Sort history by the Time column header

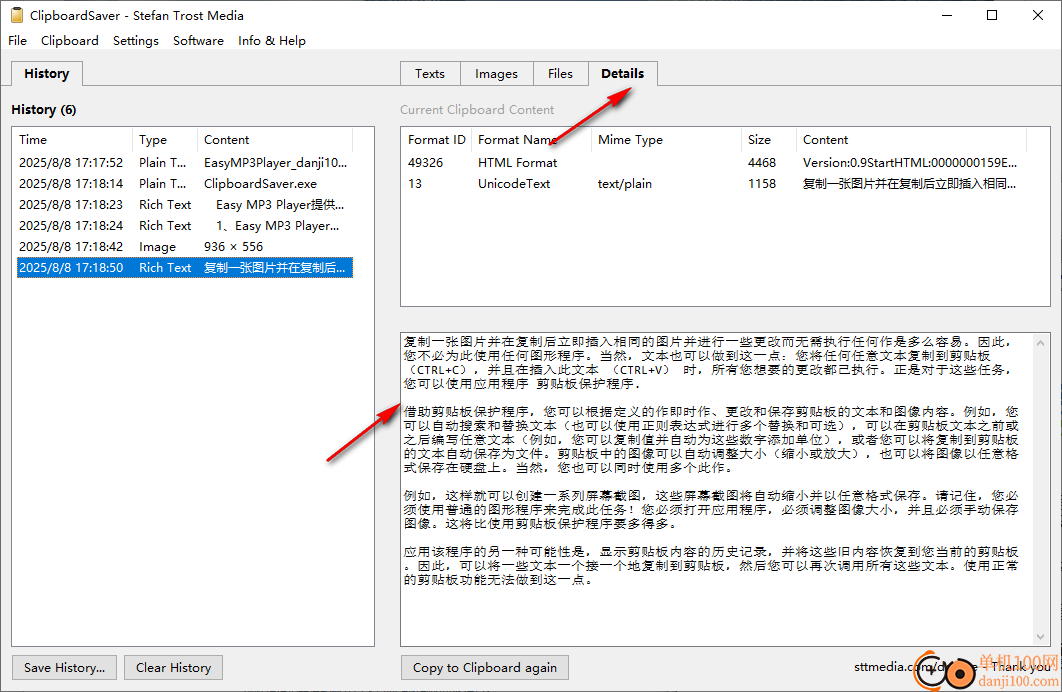tap(74, 139)
